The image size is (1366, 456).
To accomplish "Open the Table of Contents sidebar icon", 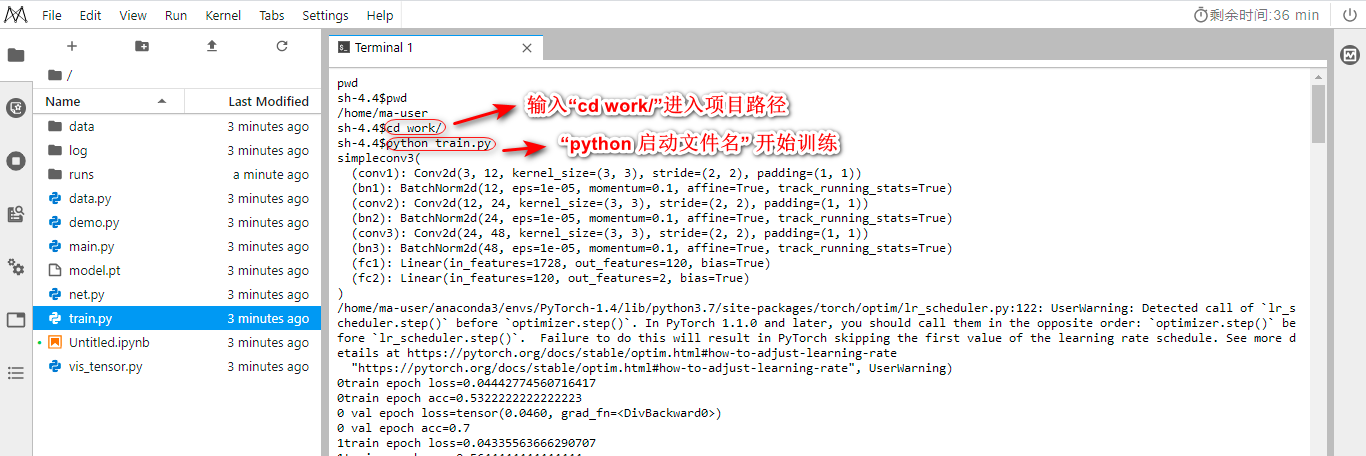I will tap(16, 373).
